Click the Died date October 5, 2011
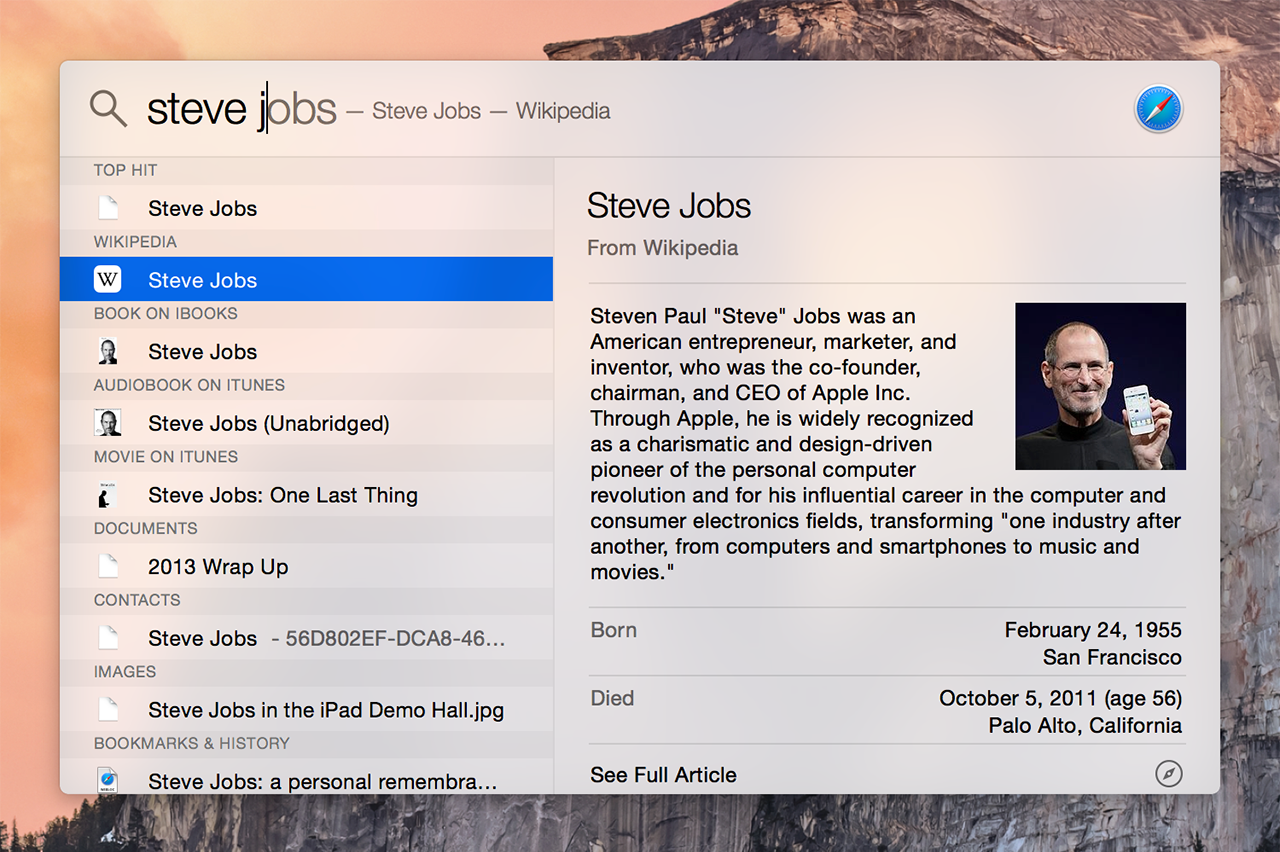The width and height of the screenshot is (1280, 852). tap(1060, 698)
